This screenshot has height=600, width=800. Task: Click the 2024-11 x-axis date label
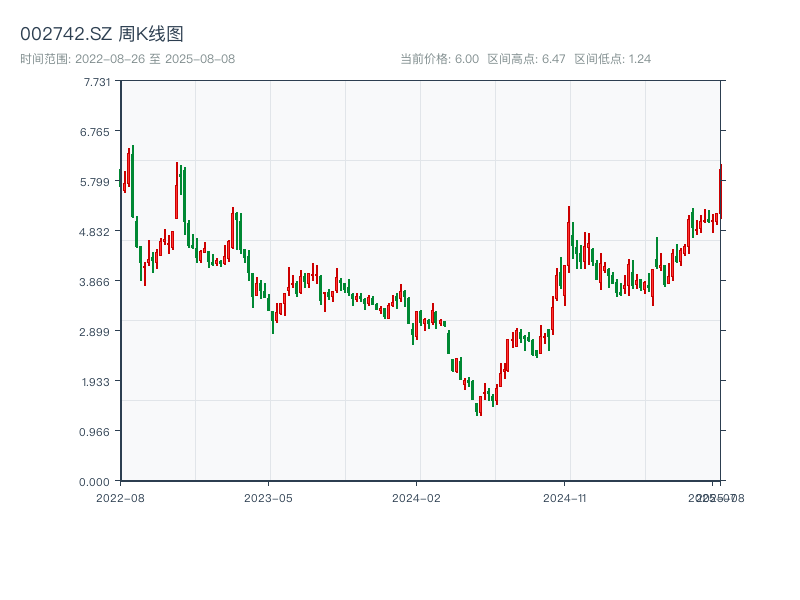tap(566, 497)
